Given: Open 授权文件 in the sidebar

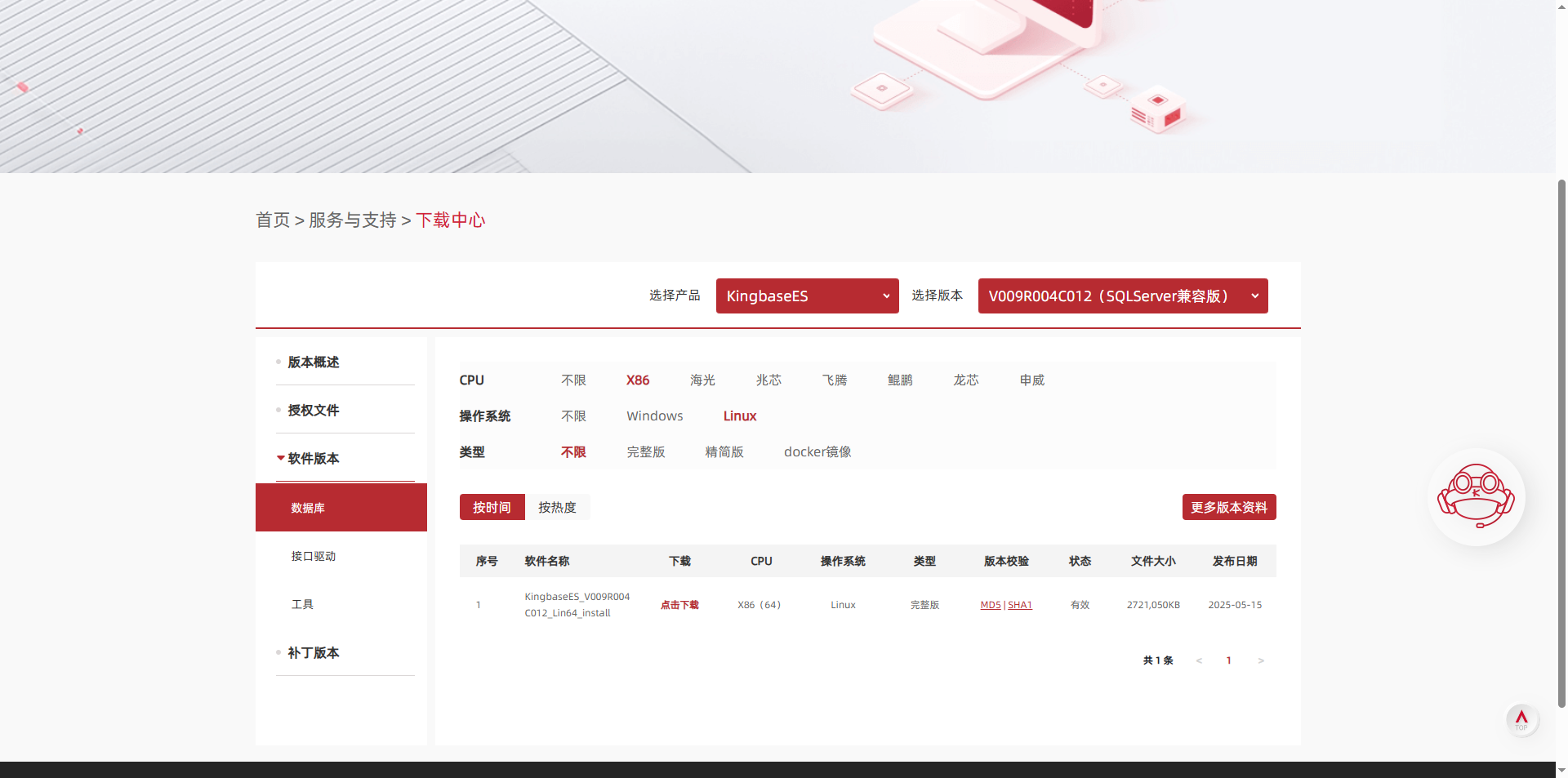Looking at the screenshot, I should tap(314, 410).
